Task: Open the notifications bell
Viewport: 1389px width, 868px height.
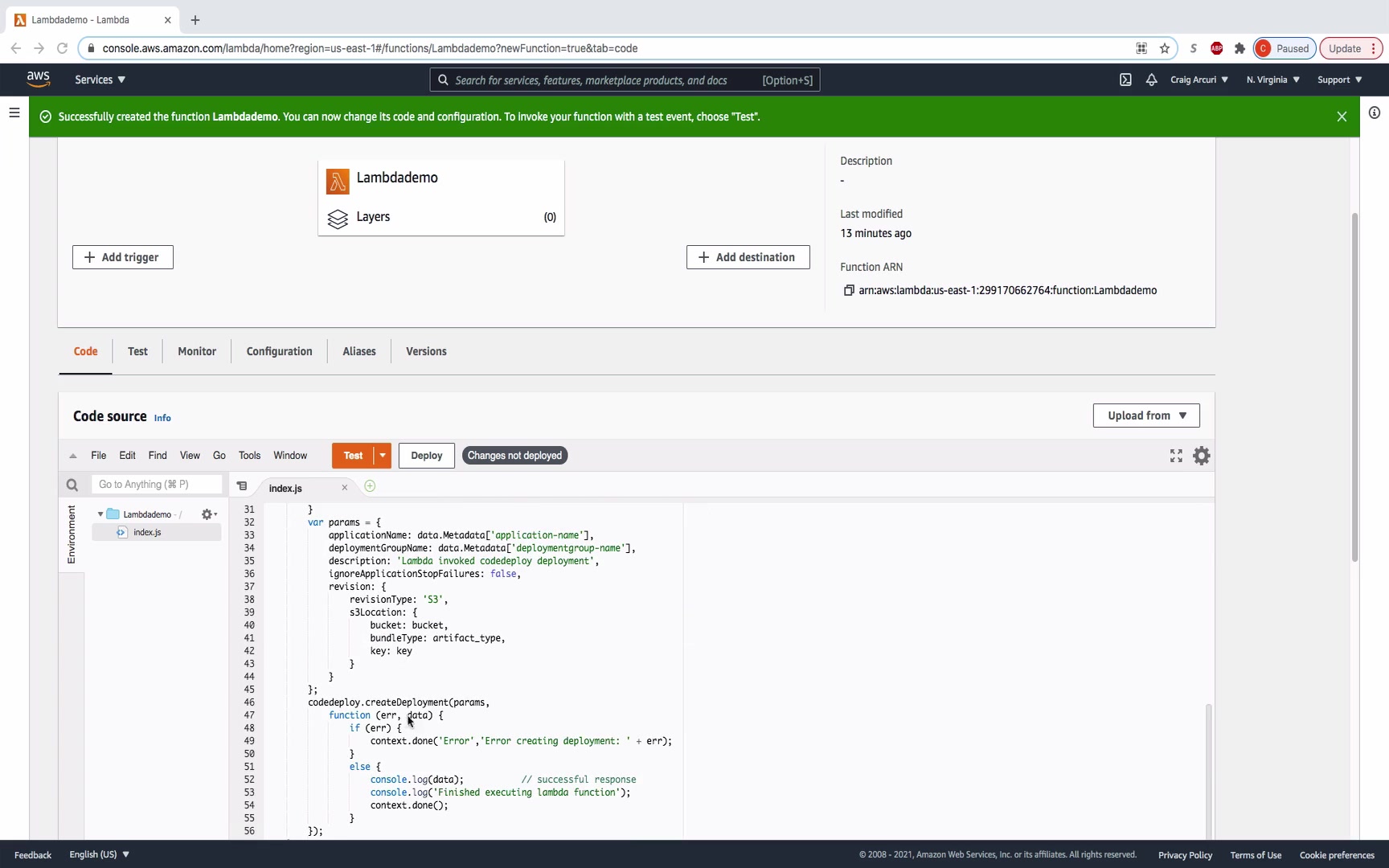Action: tap(1151, 80)
